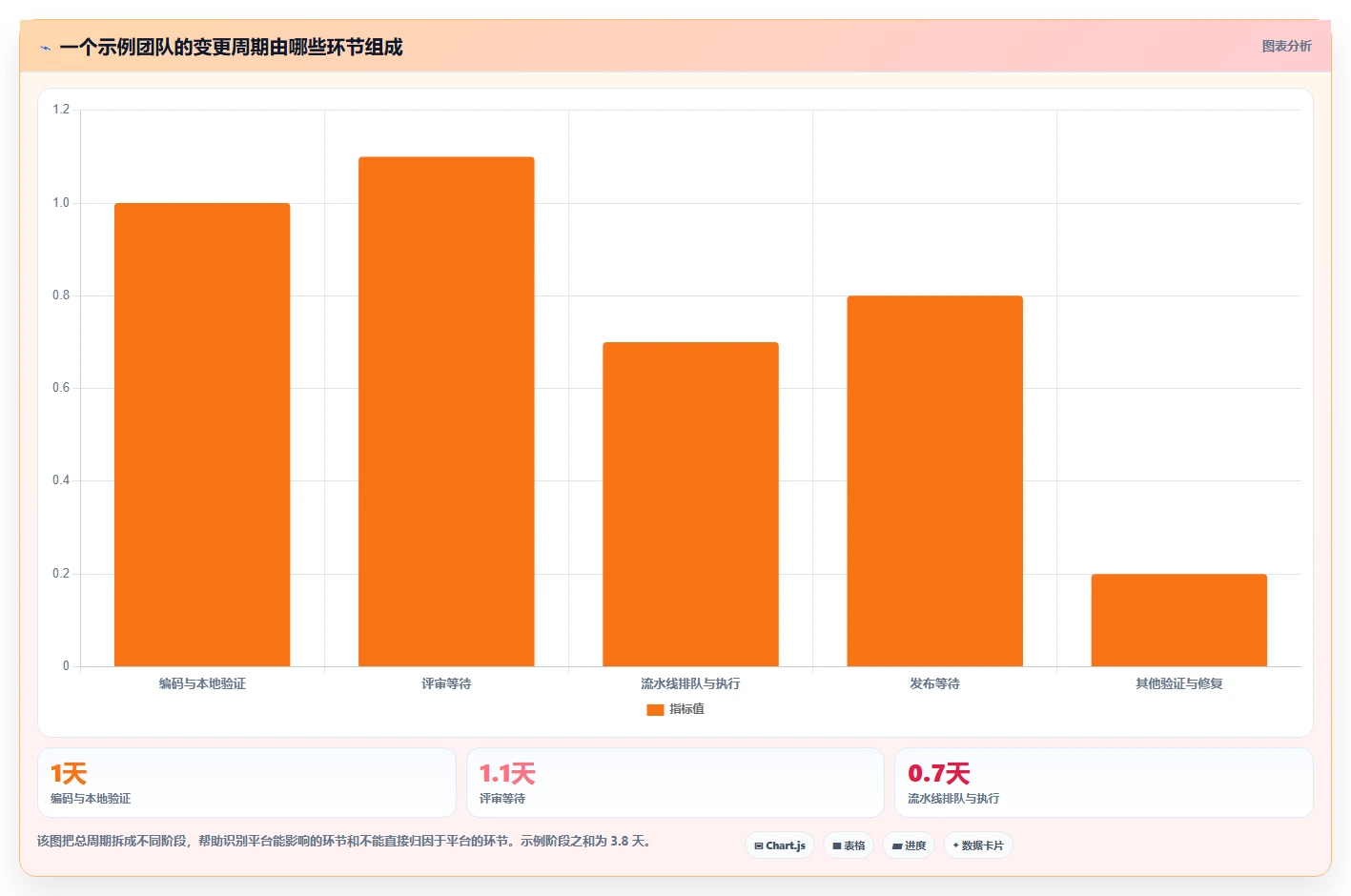Click the 发布等待 bar in the chart
The image size is (1351, 896).
pos(934,481)
